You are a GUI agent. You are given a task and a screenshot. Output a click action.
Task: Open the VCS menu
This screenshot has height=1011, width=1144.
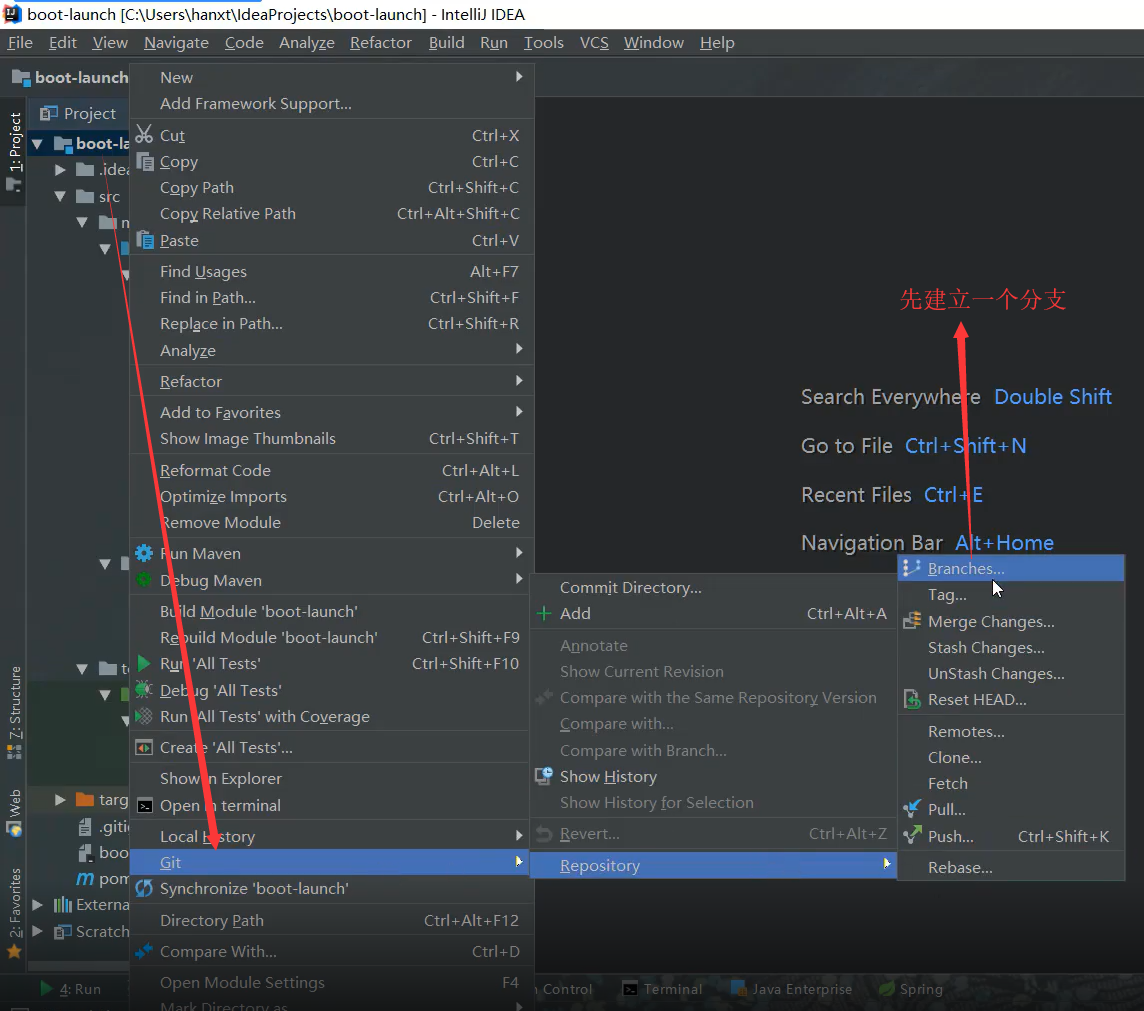click(x=594, y=42)
